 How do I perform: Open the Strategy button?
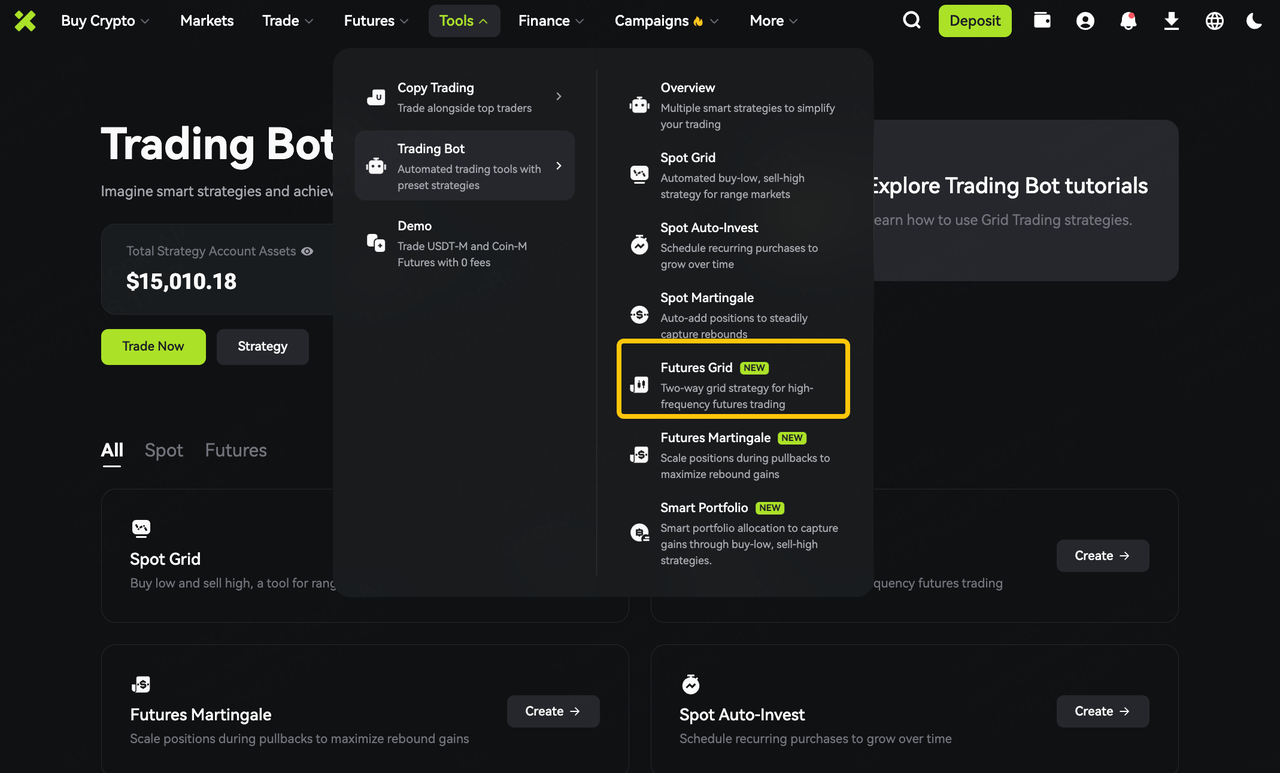tap(263, 346)
